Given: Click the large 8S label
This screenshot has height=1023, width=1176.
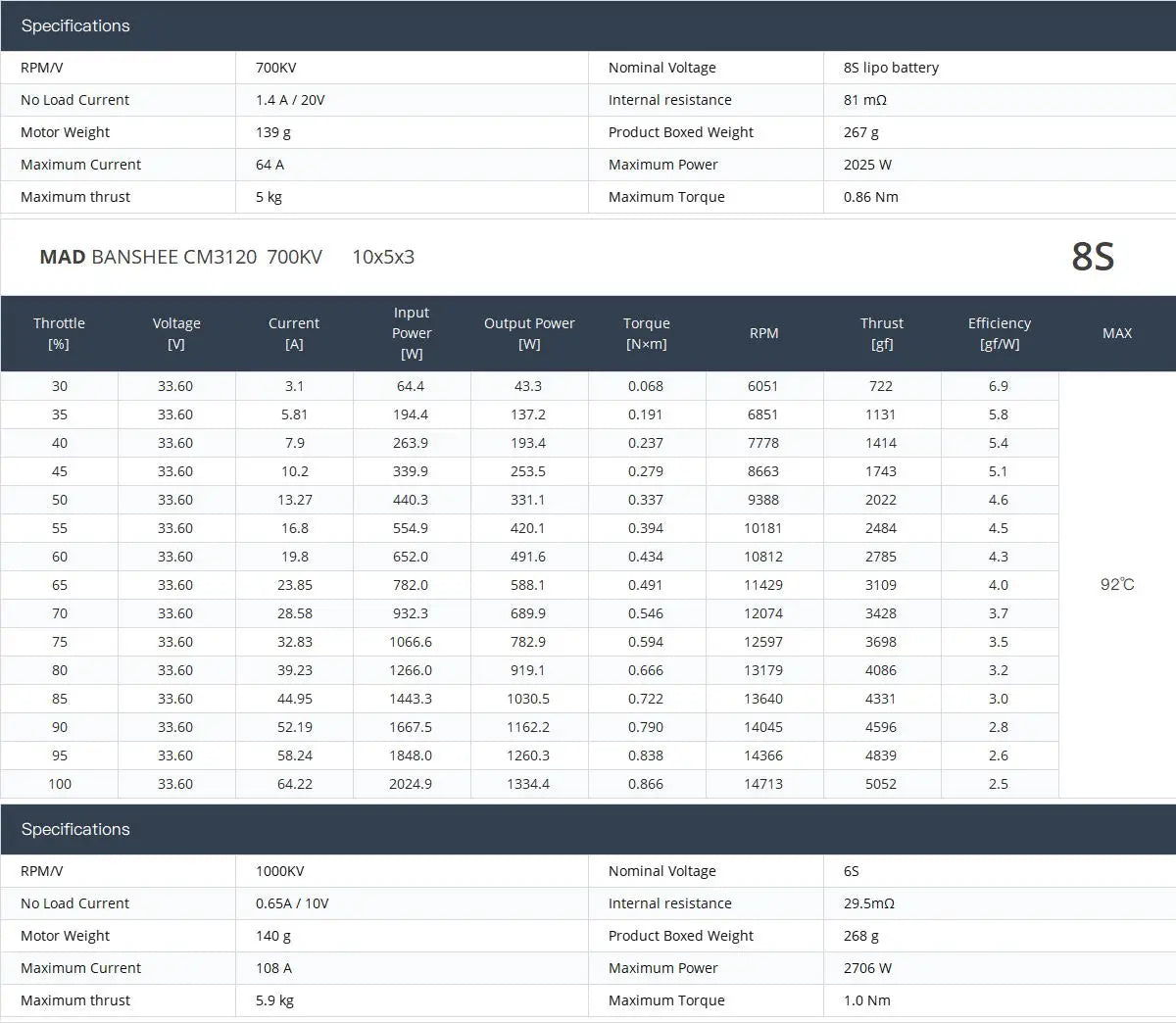Looking at the screenshot, I should click(x=1093, y=257).
